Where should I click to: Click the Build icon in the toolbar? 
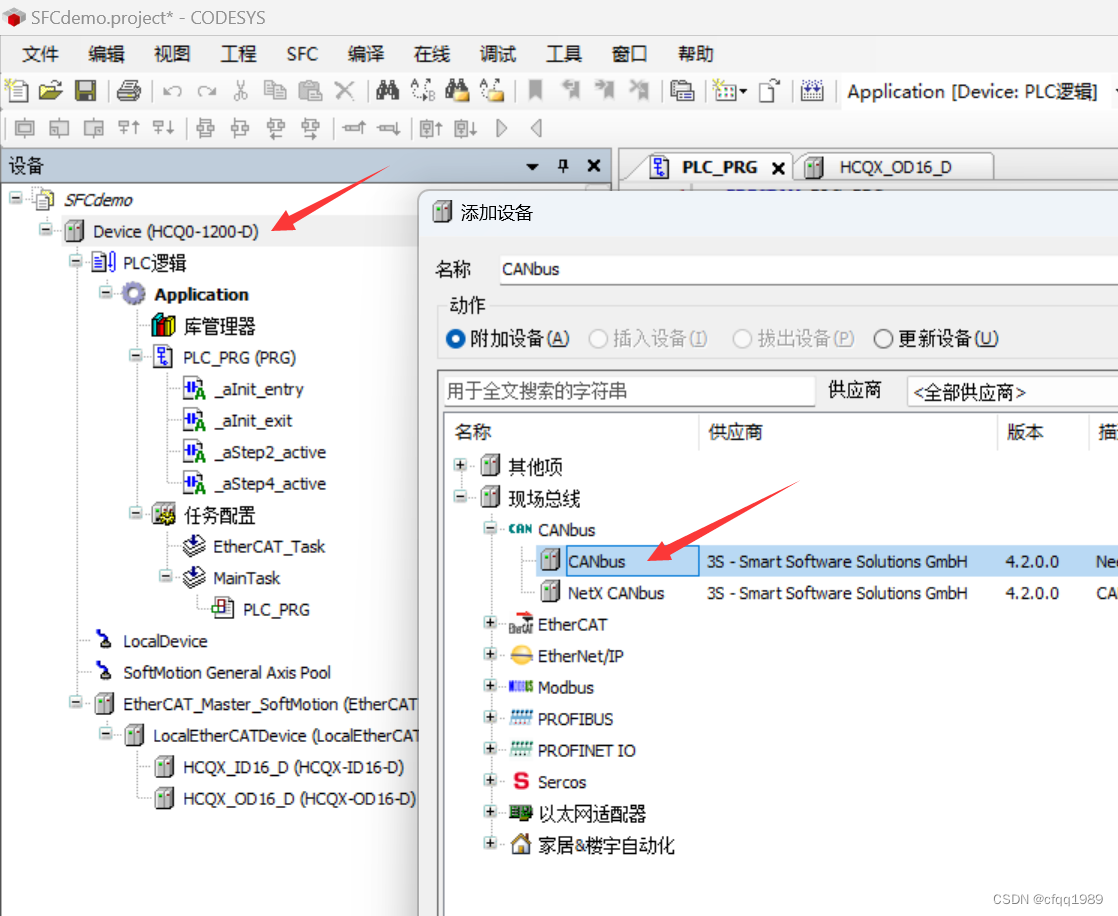(x=811, y=91)
